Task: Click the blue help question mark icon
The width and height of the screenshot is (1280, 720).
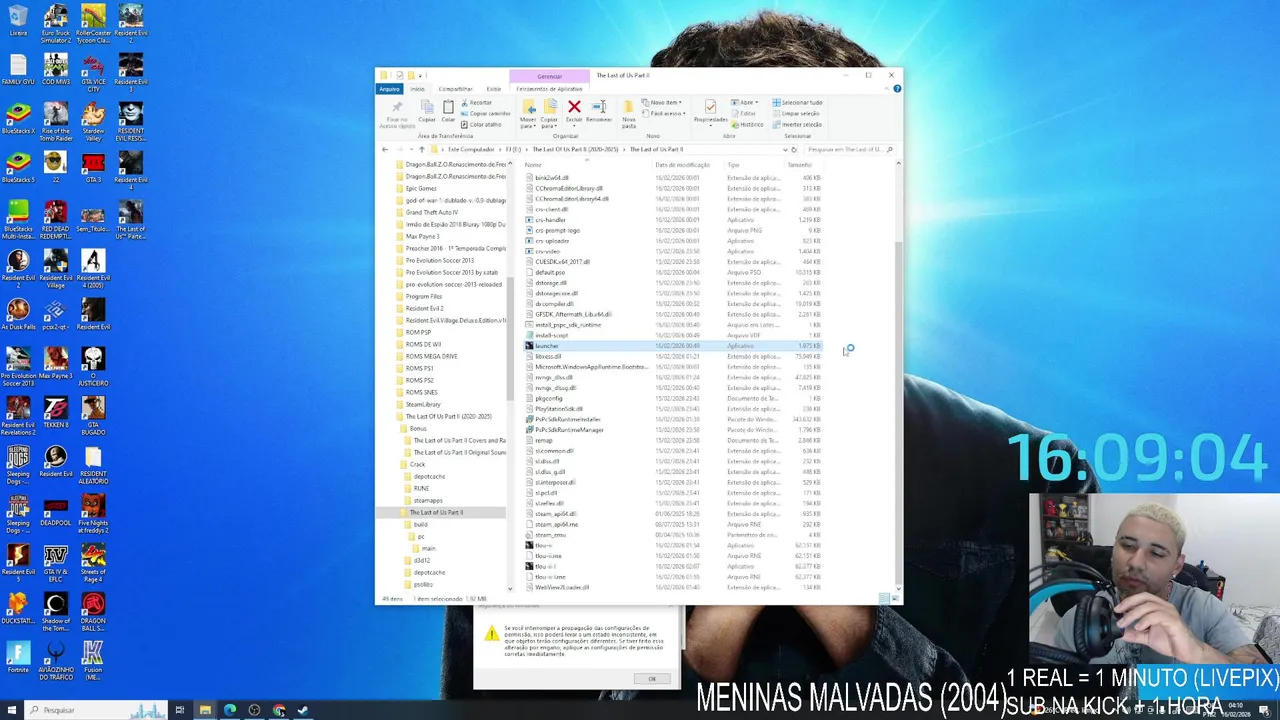Action: 897,89
